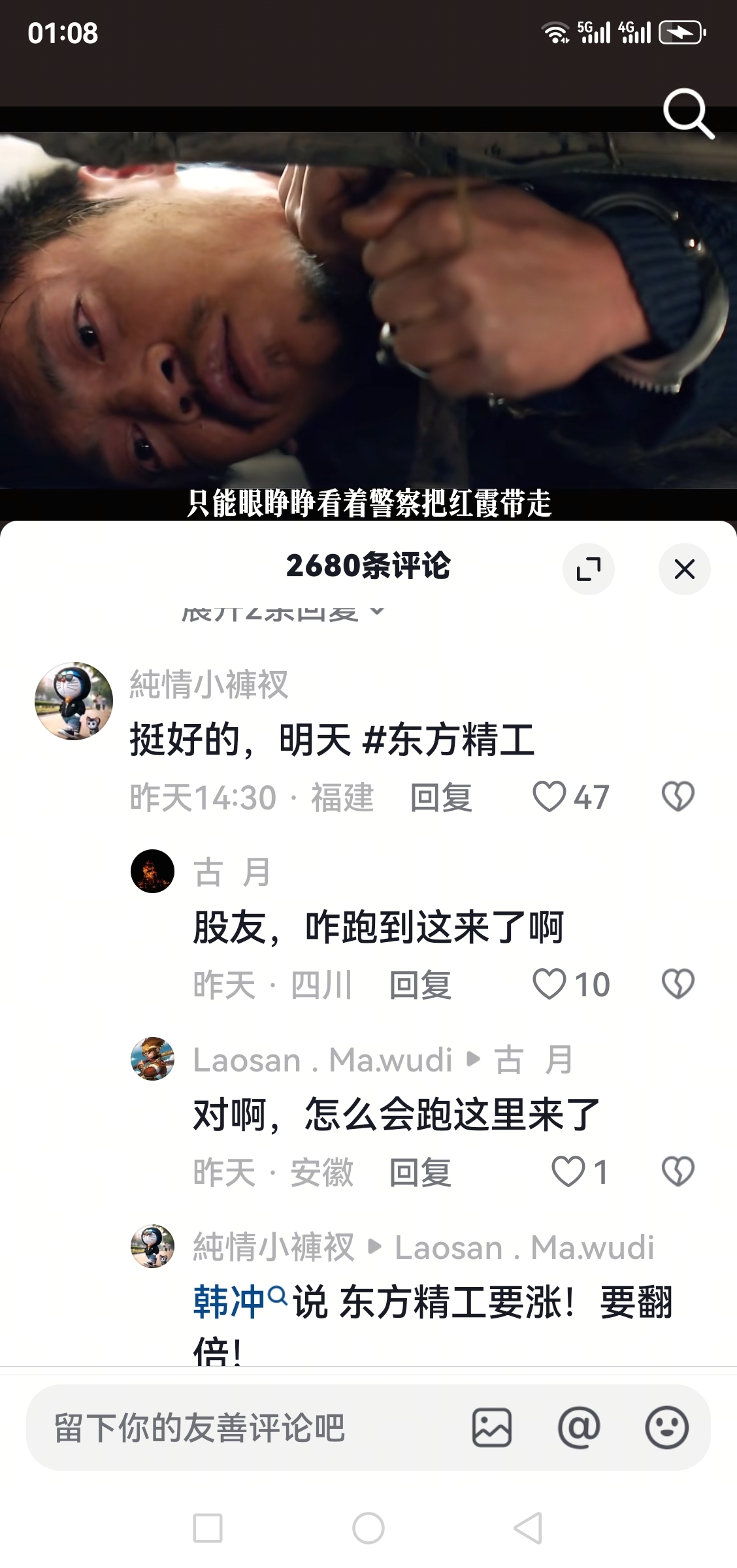
Task: Tap Android back navigation triangle
Action: click(x=528, y=1528)
